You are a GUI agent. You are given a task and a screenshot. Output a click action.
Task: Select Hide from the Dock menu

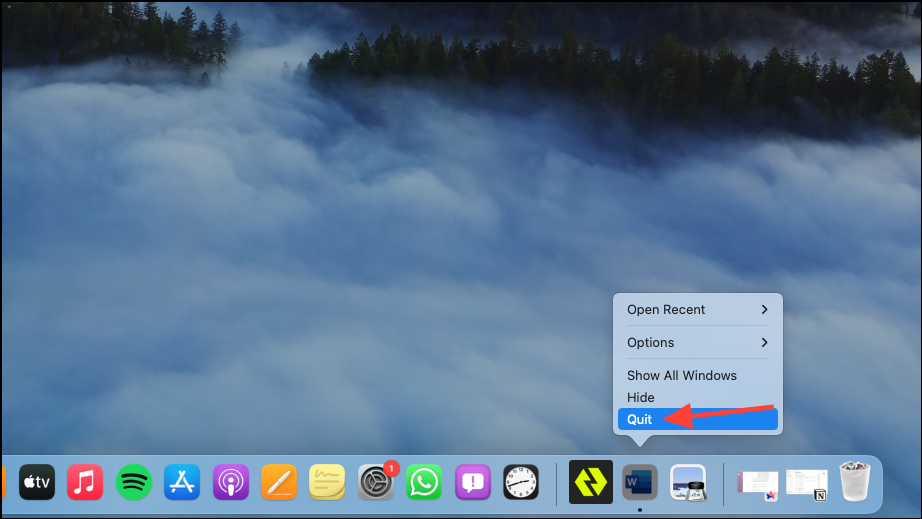tap(697, 398)
